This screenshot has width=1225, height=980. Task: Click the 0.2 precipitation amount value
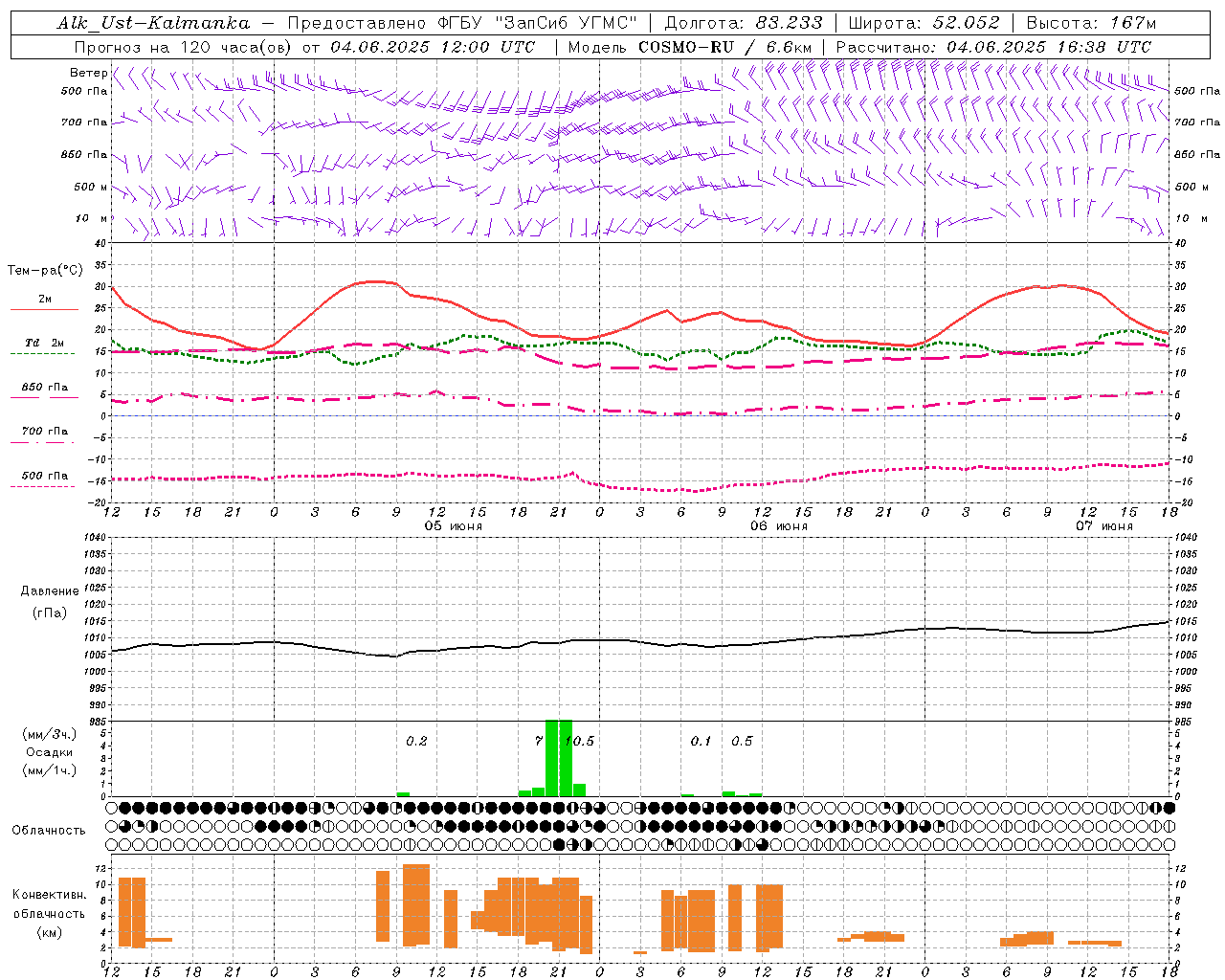(x=416, y=741)
